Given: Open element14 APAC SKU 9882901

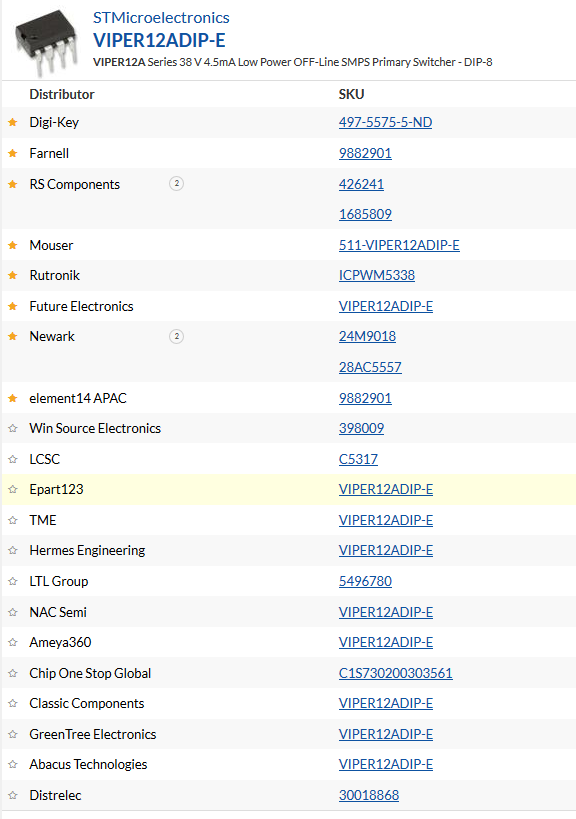Looking at the screenshot, I should [365, 398].
